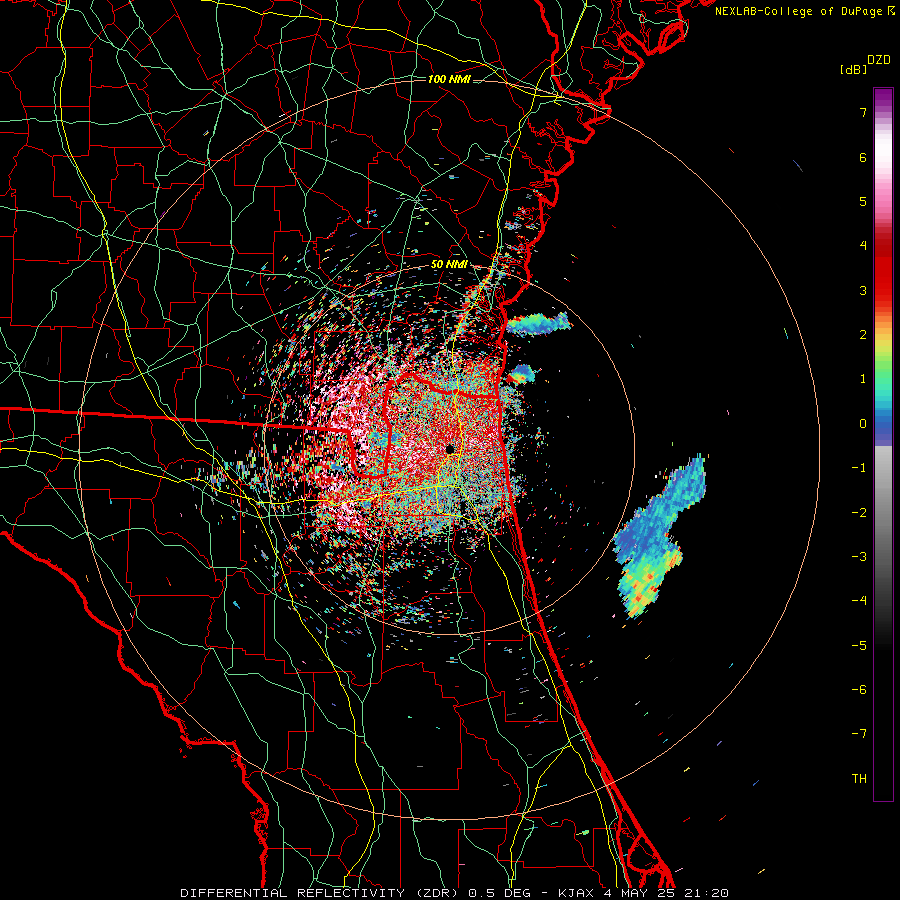Click the color scale value -2
Viewport: 900px width, 900px height.
click(x=859, y=513)
